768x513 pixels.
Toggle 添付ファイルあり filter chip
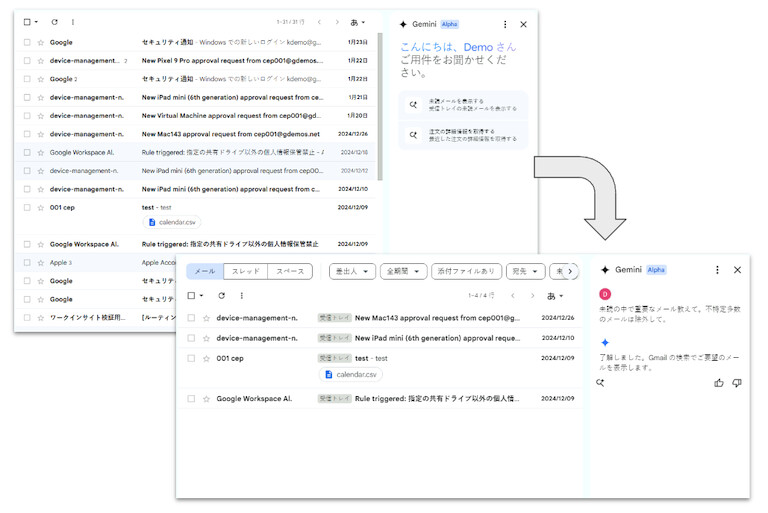click(x=466, y=271)
